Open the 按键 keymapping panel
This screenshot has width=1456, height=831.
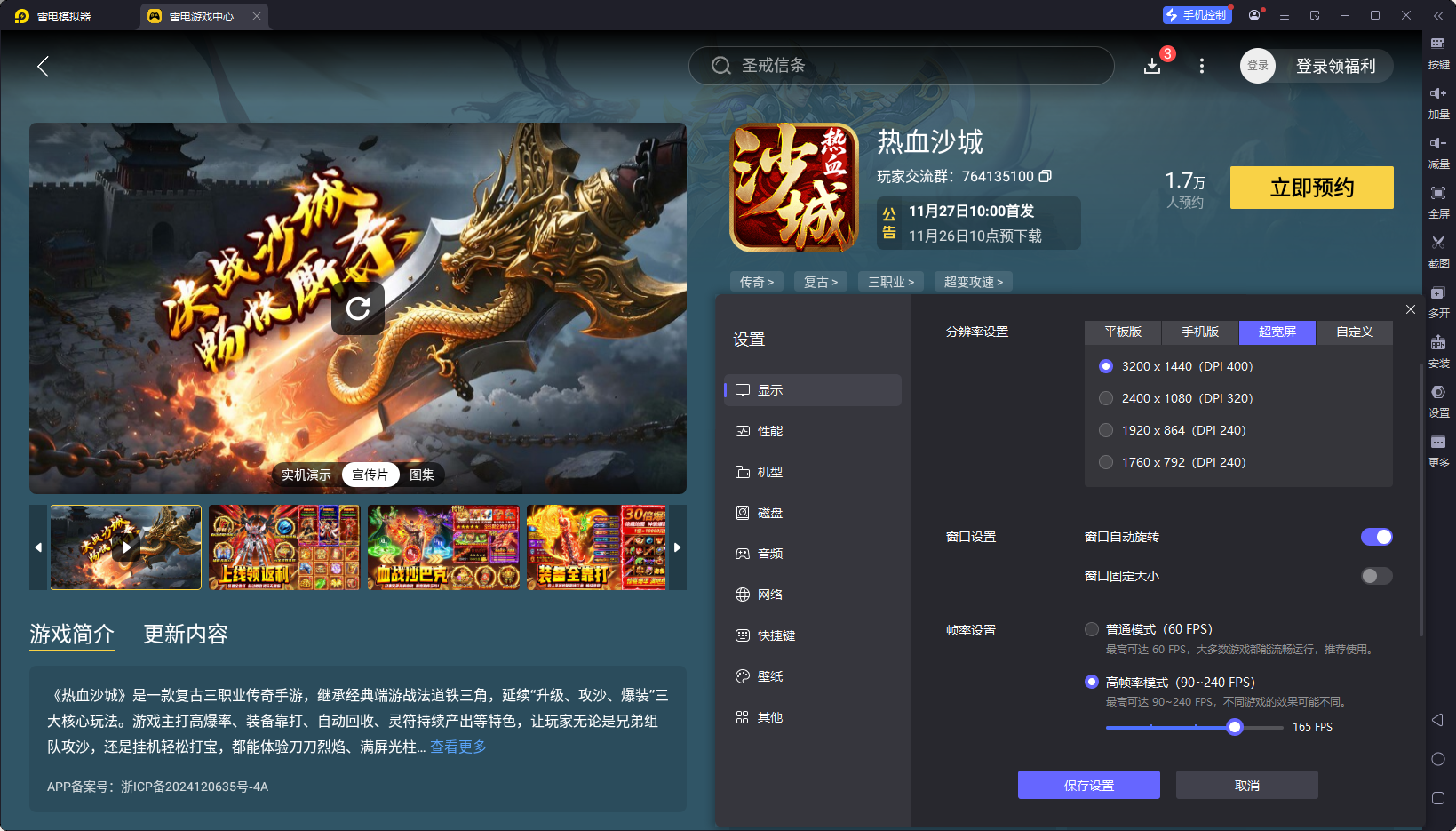(x=1439, y=51)
